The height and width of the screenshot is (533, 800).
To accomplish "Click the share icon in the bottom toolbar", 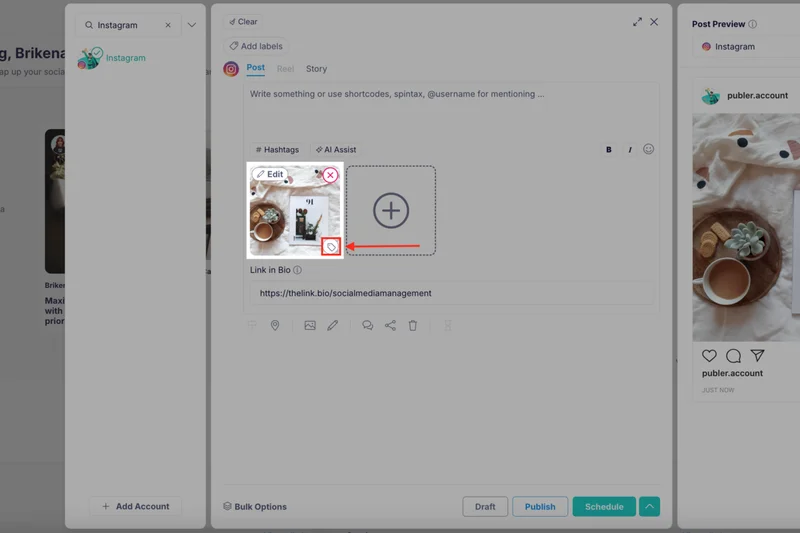I will [390, 325].
